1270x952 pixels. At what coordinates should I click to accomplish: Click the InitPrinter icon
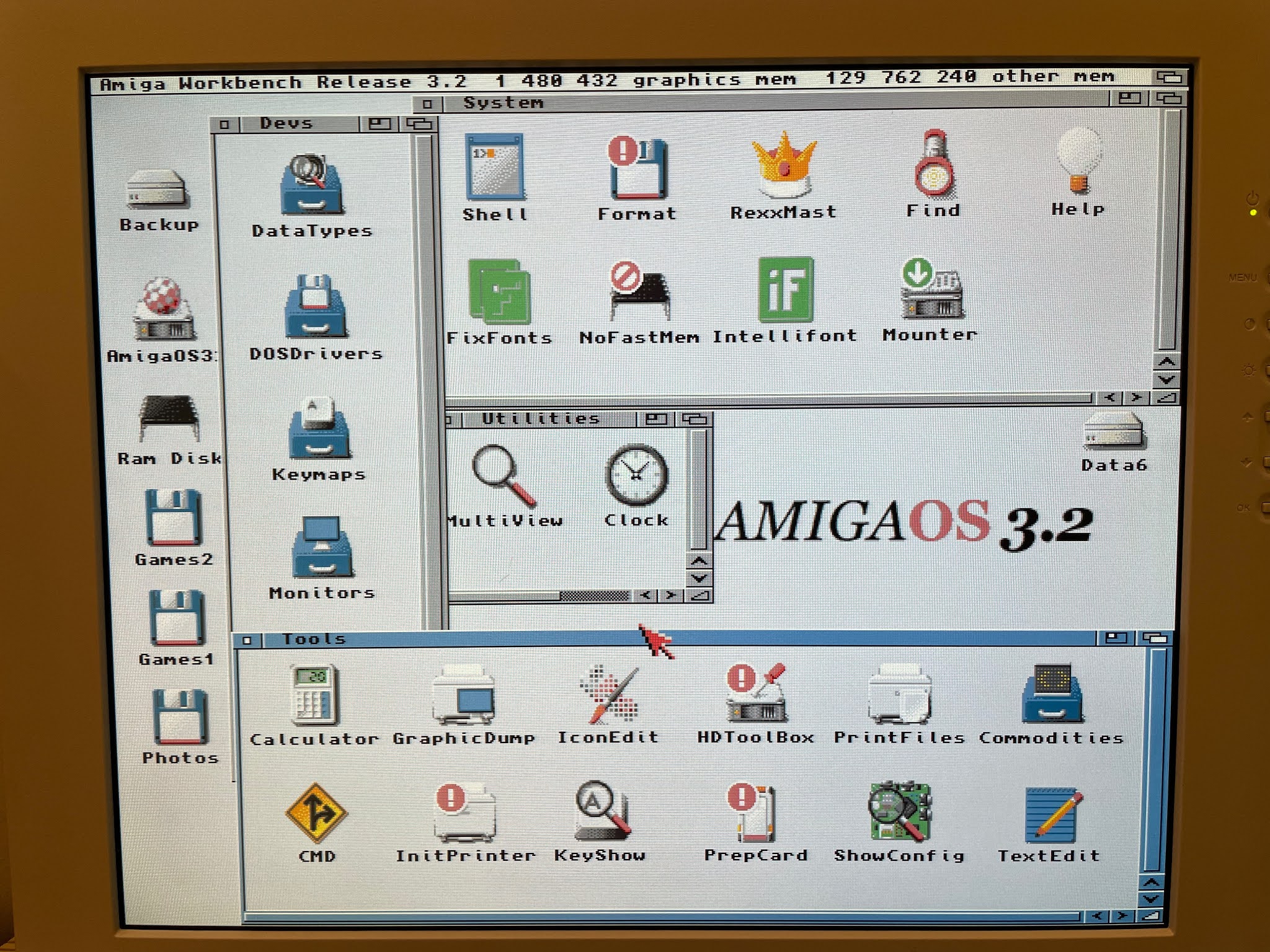point(465,813)
